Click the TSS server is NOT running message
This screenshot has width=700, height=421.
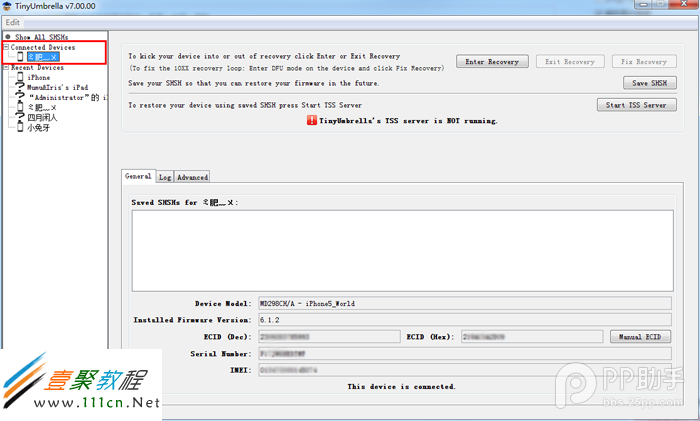(408, 121)
